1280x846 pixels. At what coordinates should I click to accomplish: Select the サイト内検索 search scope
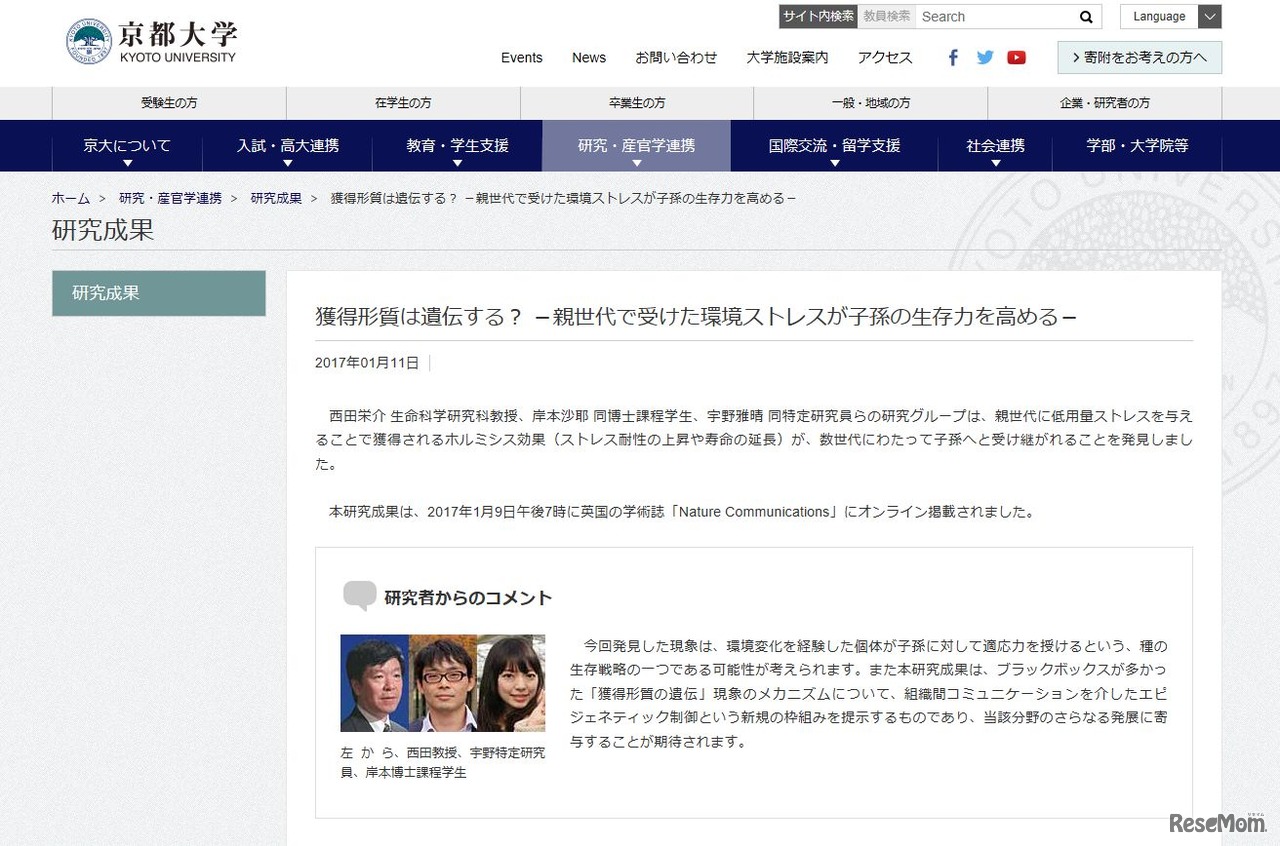tap(817, 16)
